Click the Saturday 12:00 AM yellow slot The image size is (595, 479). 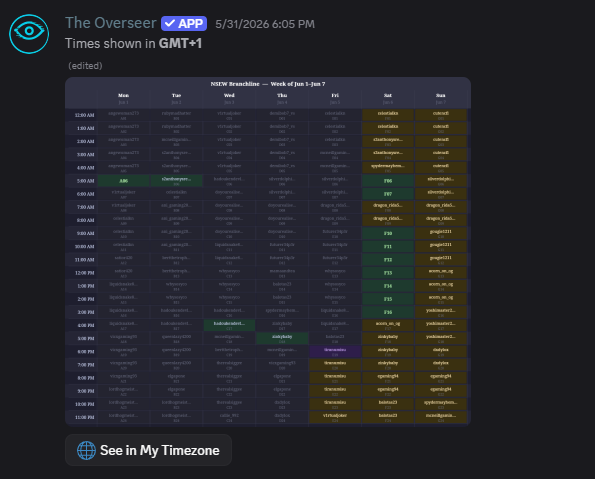(x=388, y=115)
